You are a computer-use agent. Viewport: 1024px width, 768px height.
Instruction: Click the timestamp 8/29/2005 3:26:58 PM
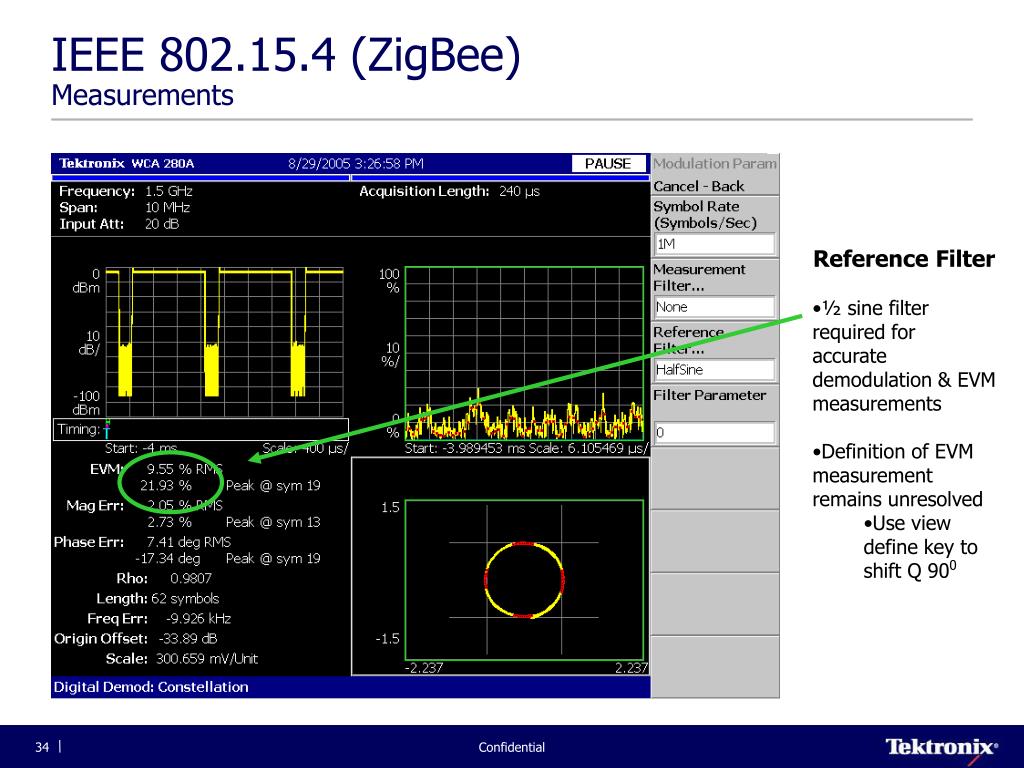356,163
